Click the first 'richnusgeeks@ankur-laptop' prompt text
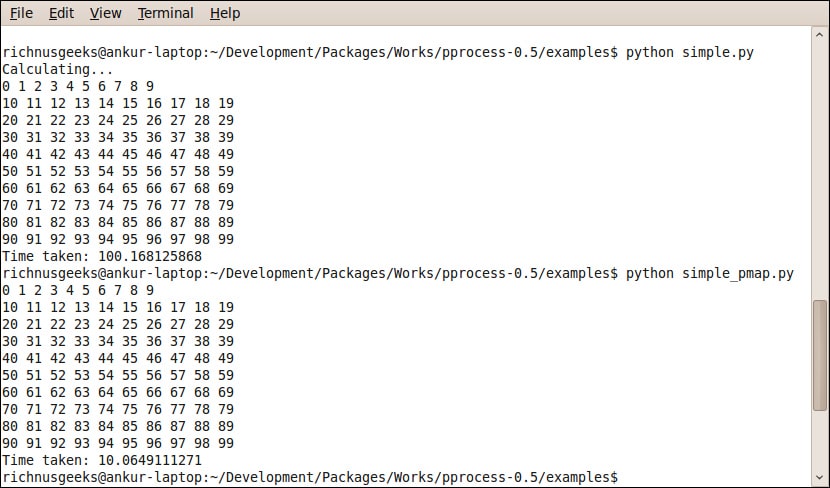Image resolution: width=830 pixels, height=488 pixels. point(98,52)
